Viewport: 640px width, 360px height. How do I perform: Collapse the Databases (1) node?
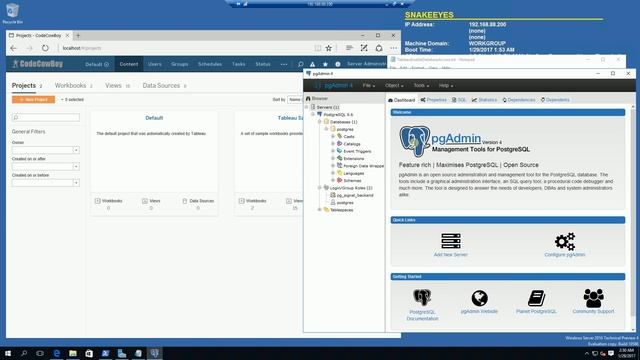tap(320, 122)
